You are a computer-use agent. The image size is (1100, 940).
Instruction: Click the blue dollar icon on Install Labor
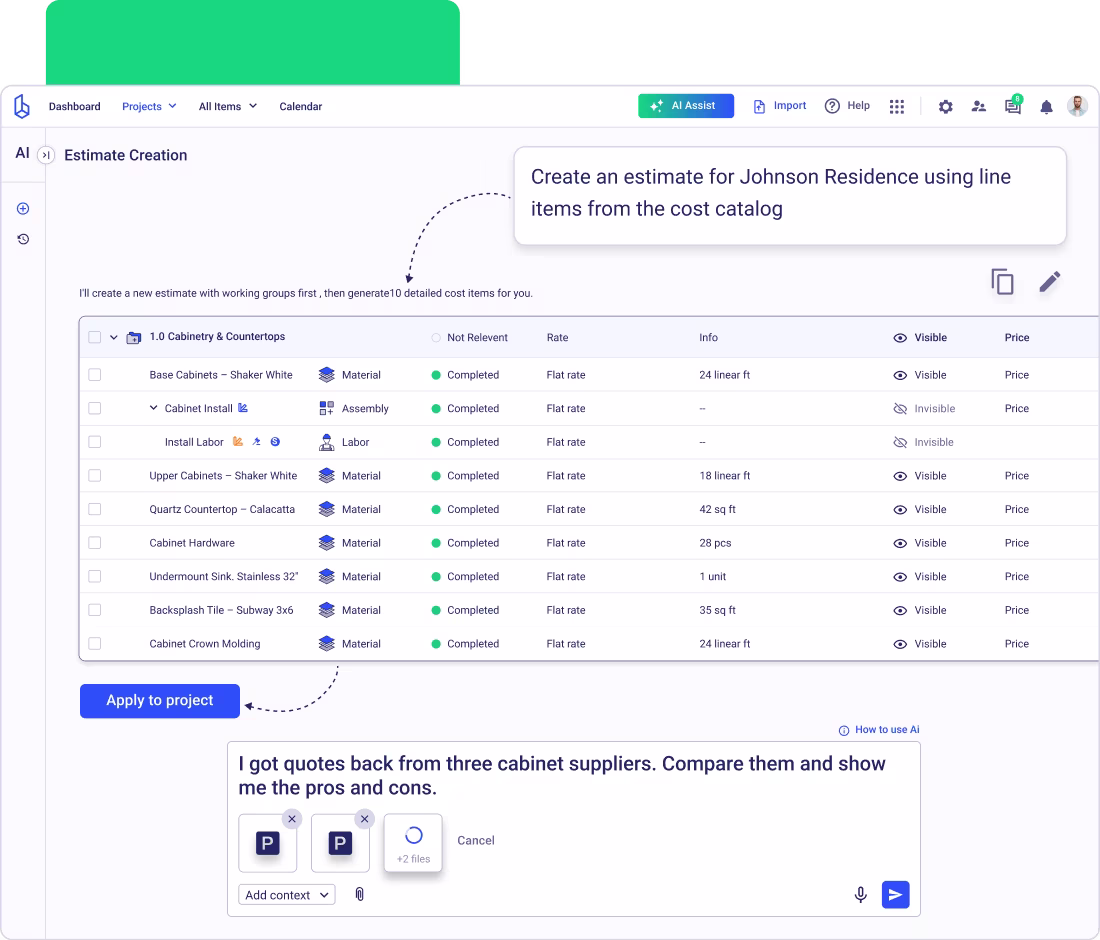(275, 441)
